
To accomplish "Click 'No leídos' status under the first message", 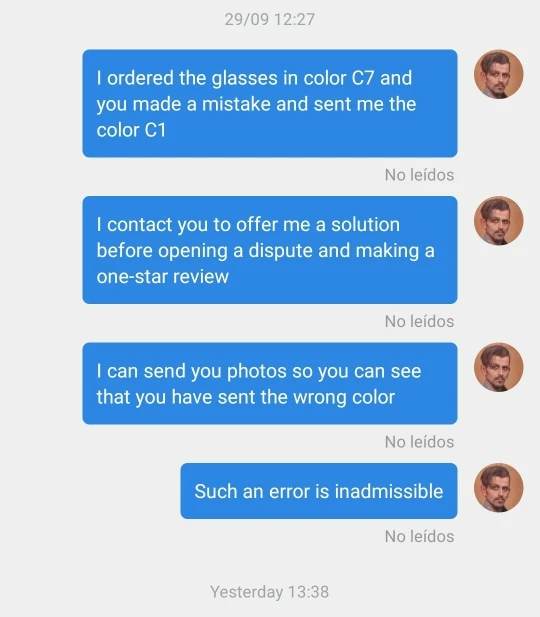I will pyautogui.click(x=419, y=175).
